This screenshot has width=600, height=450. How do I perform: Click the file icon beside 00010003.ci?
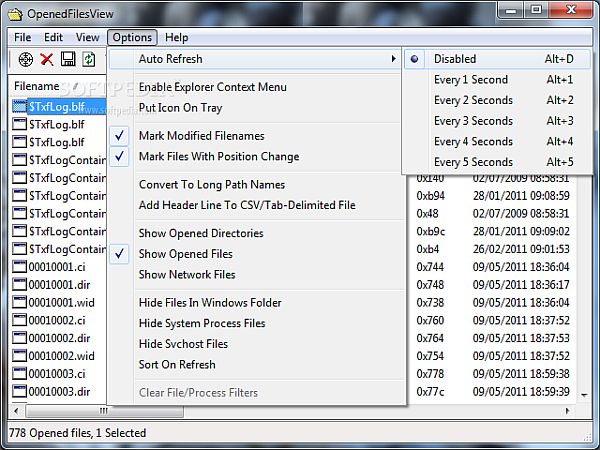click(19, 373)
